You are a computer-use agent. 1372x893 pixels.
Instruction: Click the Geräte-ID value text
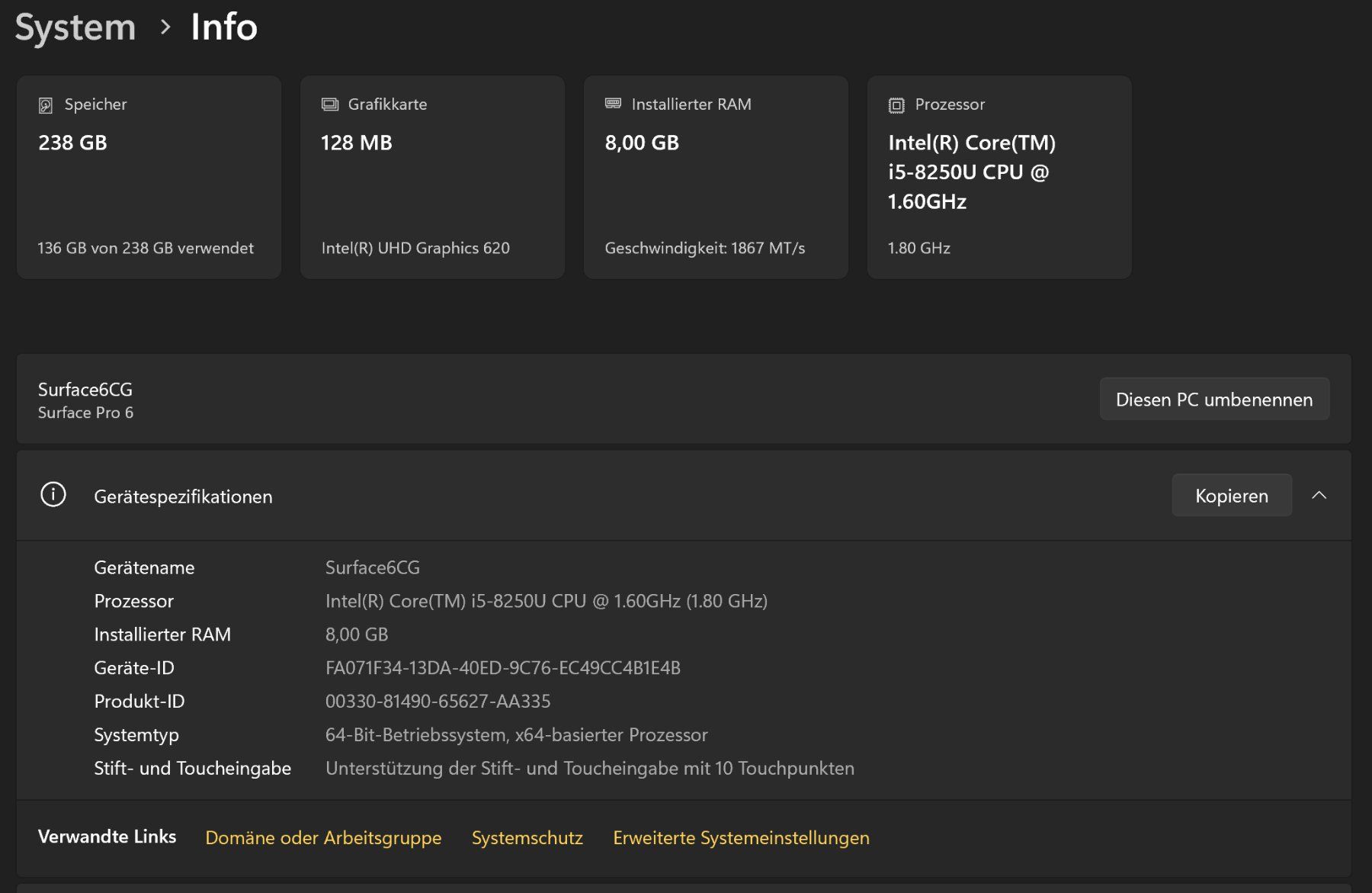503,668
